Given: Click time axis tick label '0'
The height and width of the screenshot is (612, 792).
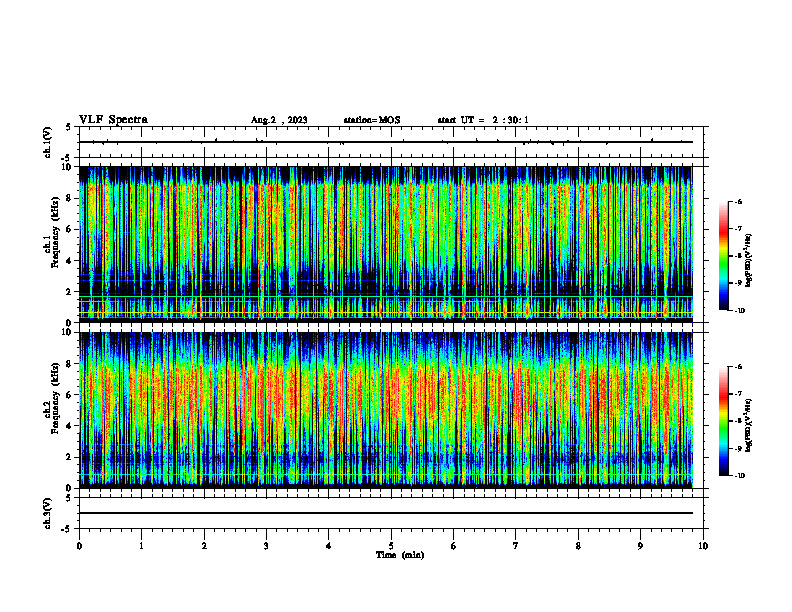Looking at the screenshot, I should (x=79, y=546).
